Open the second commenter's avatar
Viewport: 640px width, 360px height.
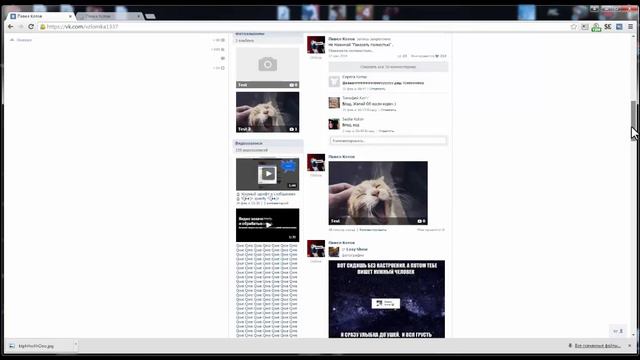334,102
